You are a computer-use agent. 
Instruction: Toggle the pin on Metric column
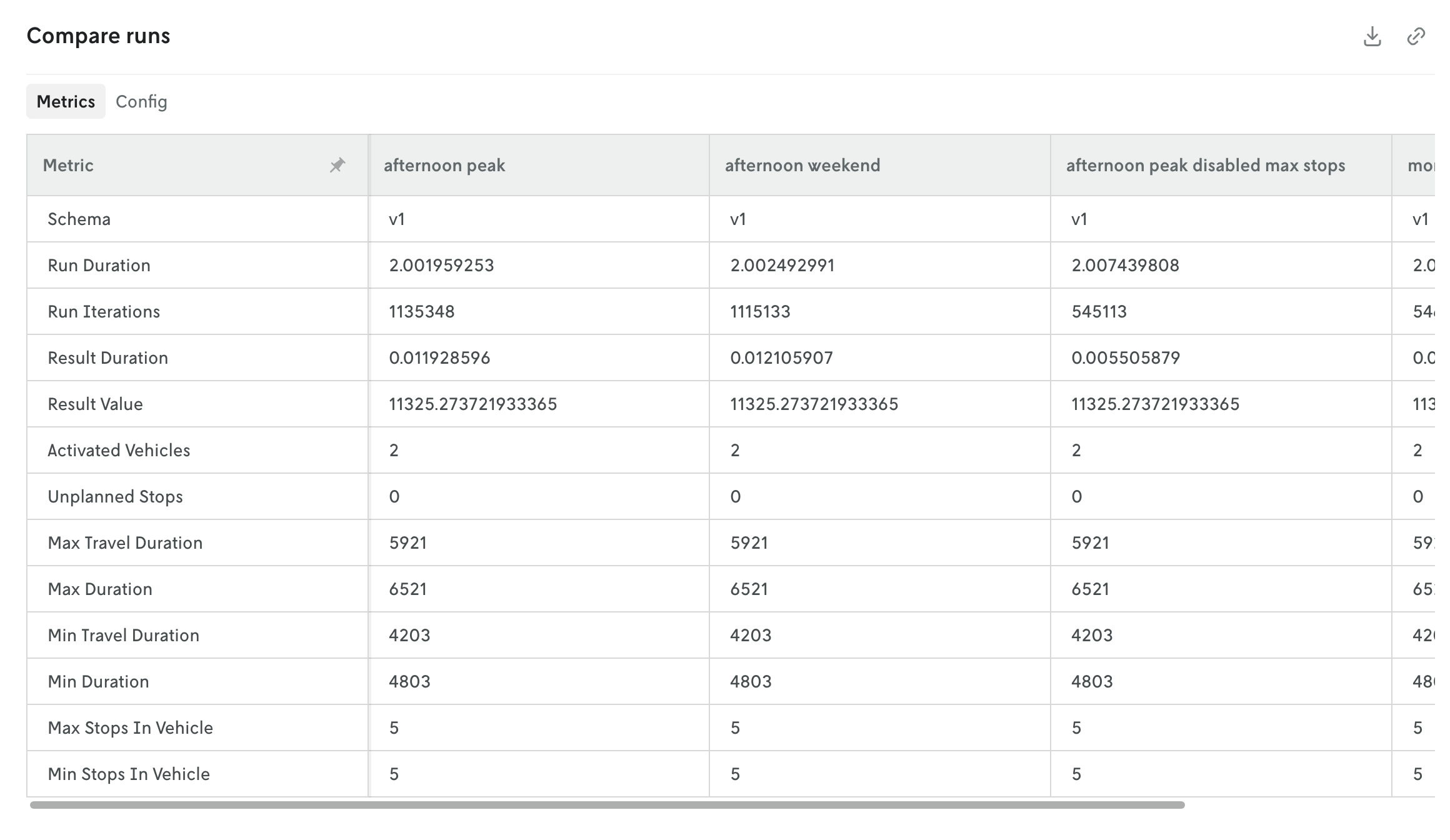coord(337,165)
